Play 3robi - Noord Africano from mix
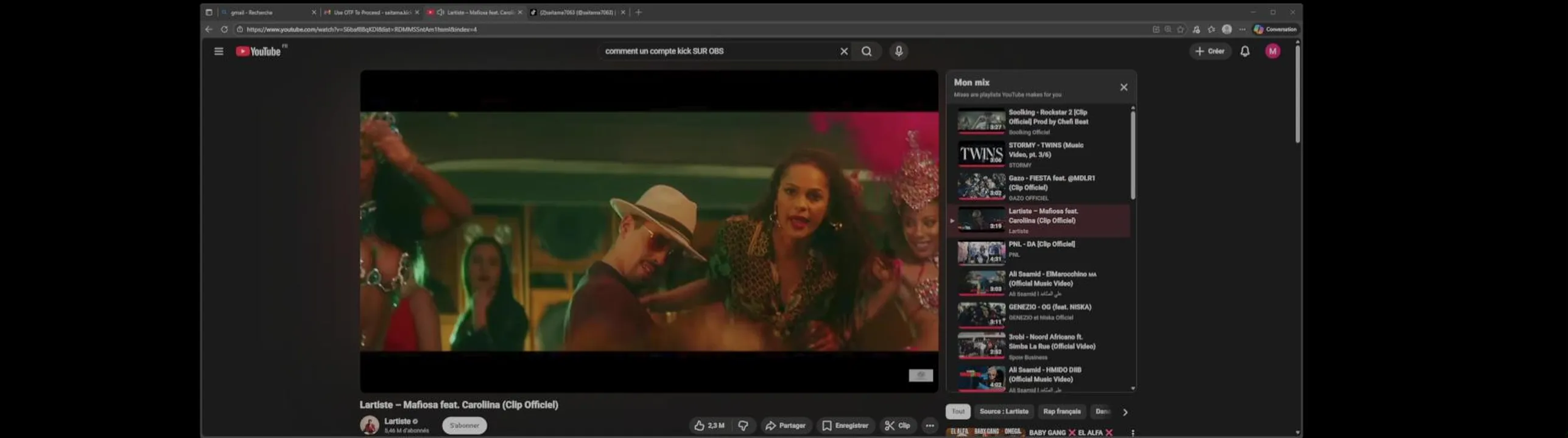This screenshot has width=1568, height=438. (1039, 346)
